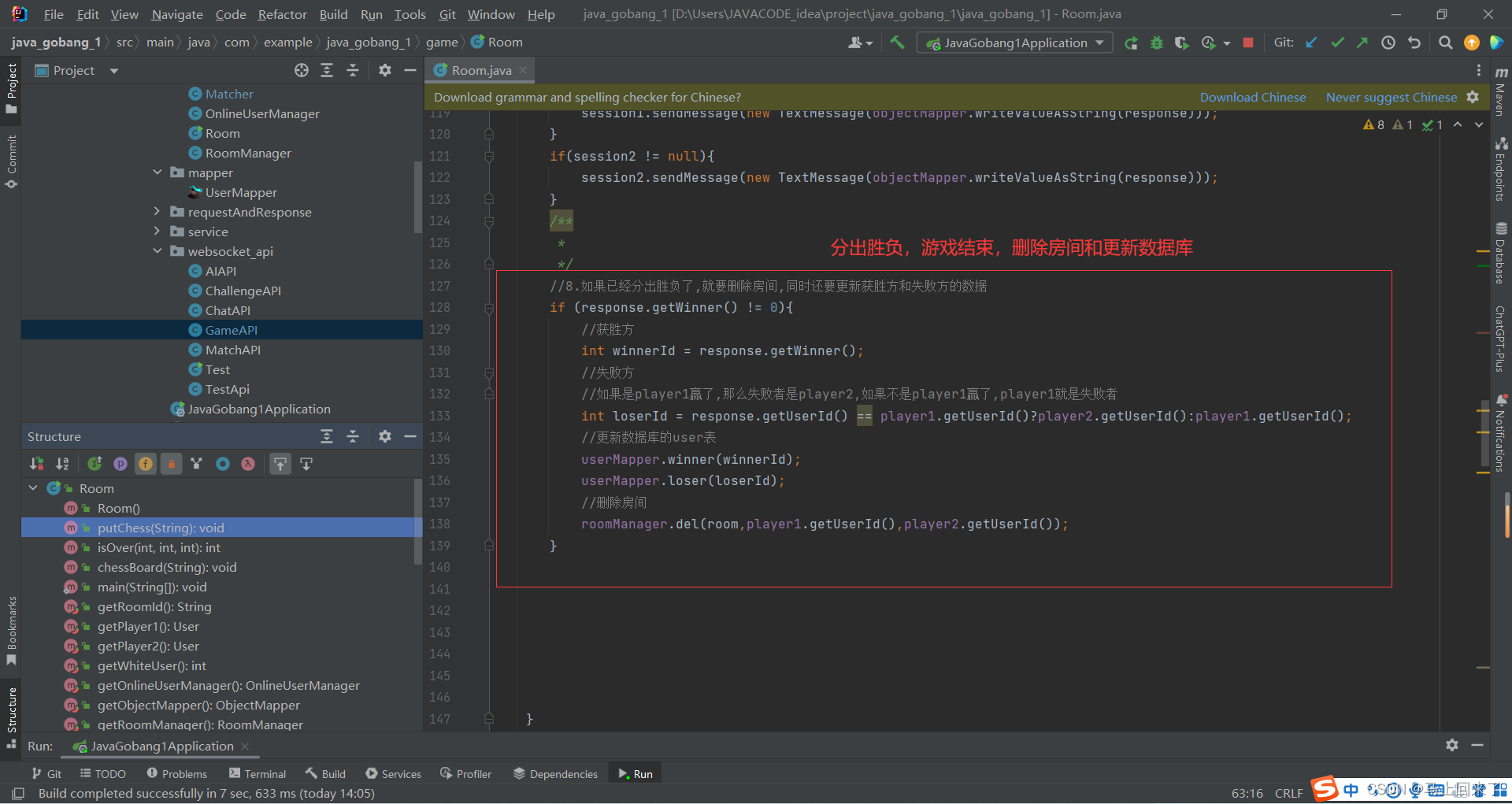Collapse all nodes in the Project panel

pos(353,70)
